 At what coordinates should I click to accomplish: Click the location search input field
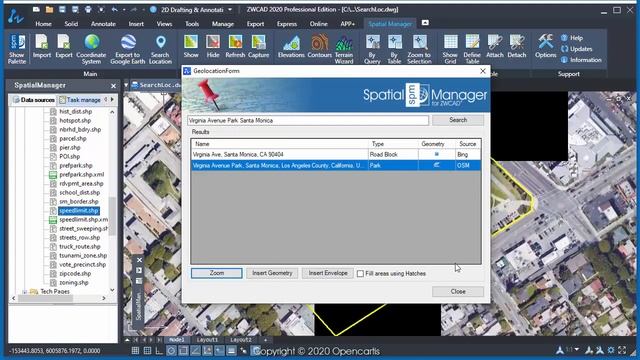coord(308,120)
